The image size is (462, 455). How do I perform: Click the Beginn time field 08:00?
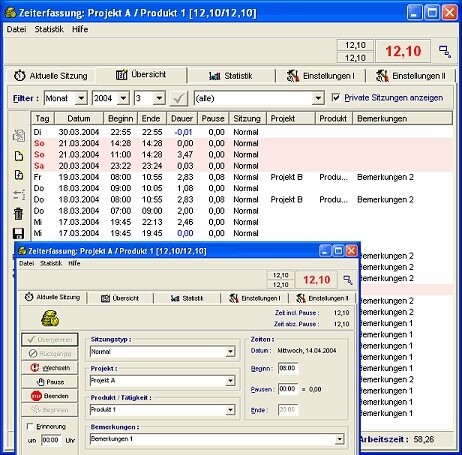pos(288,368)
